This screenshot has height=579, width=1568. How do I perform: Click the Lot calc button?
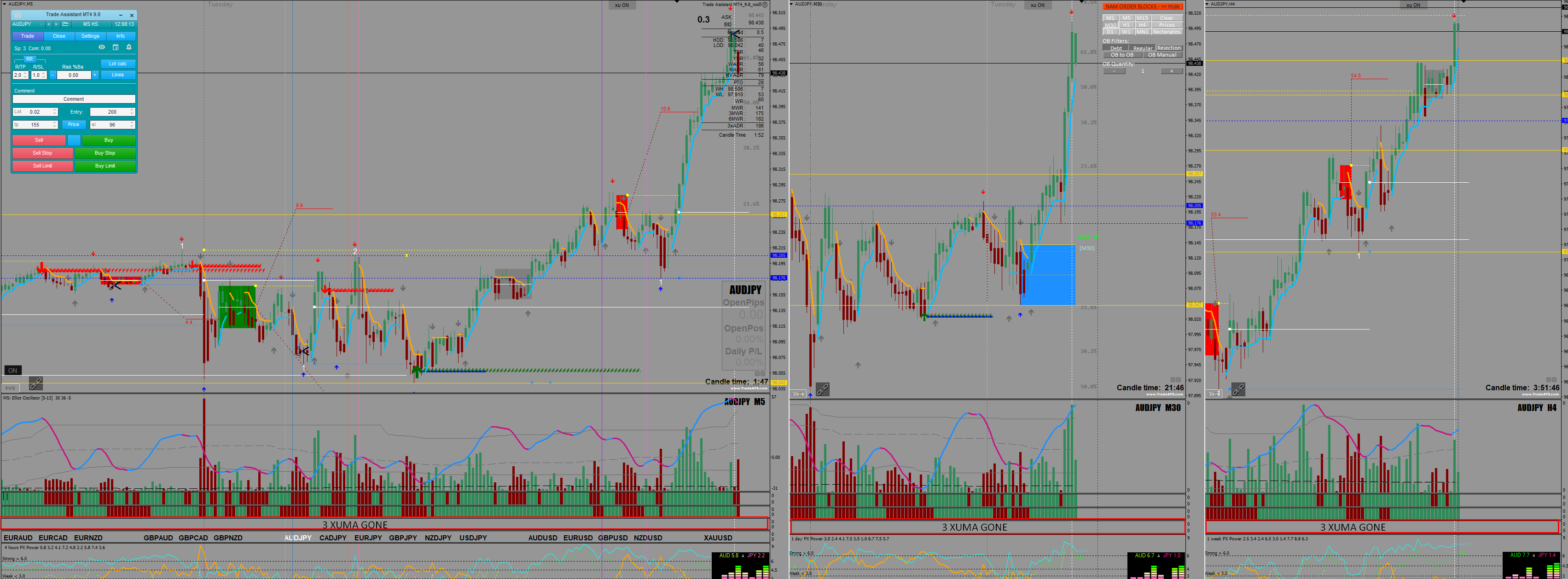(117, 64)
